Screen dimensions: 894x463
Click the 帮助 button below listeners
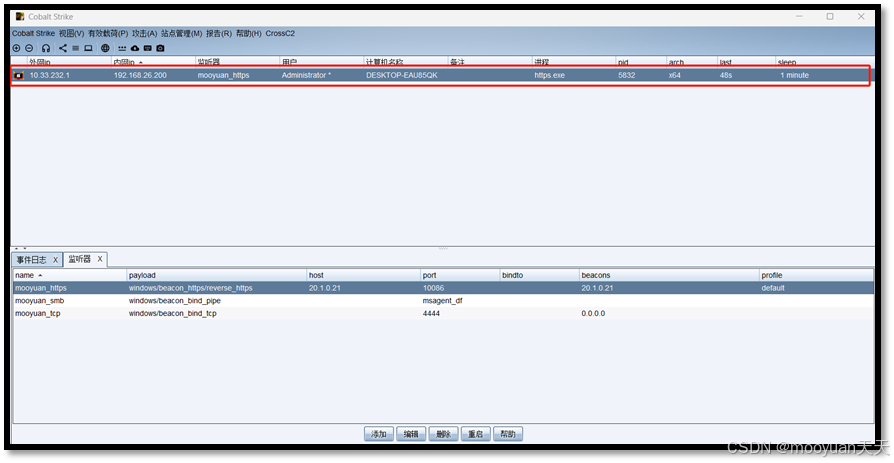click(508, 434)
